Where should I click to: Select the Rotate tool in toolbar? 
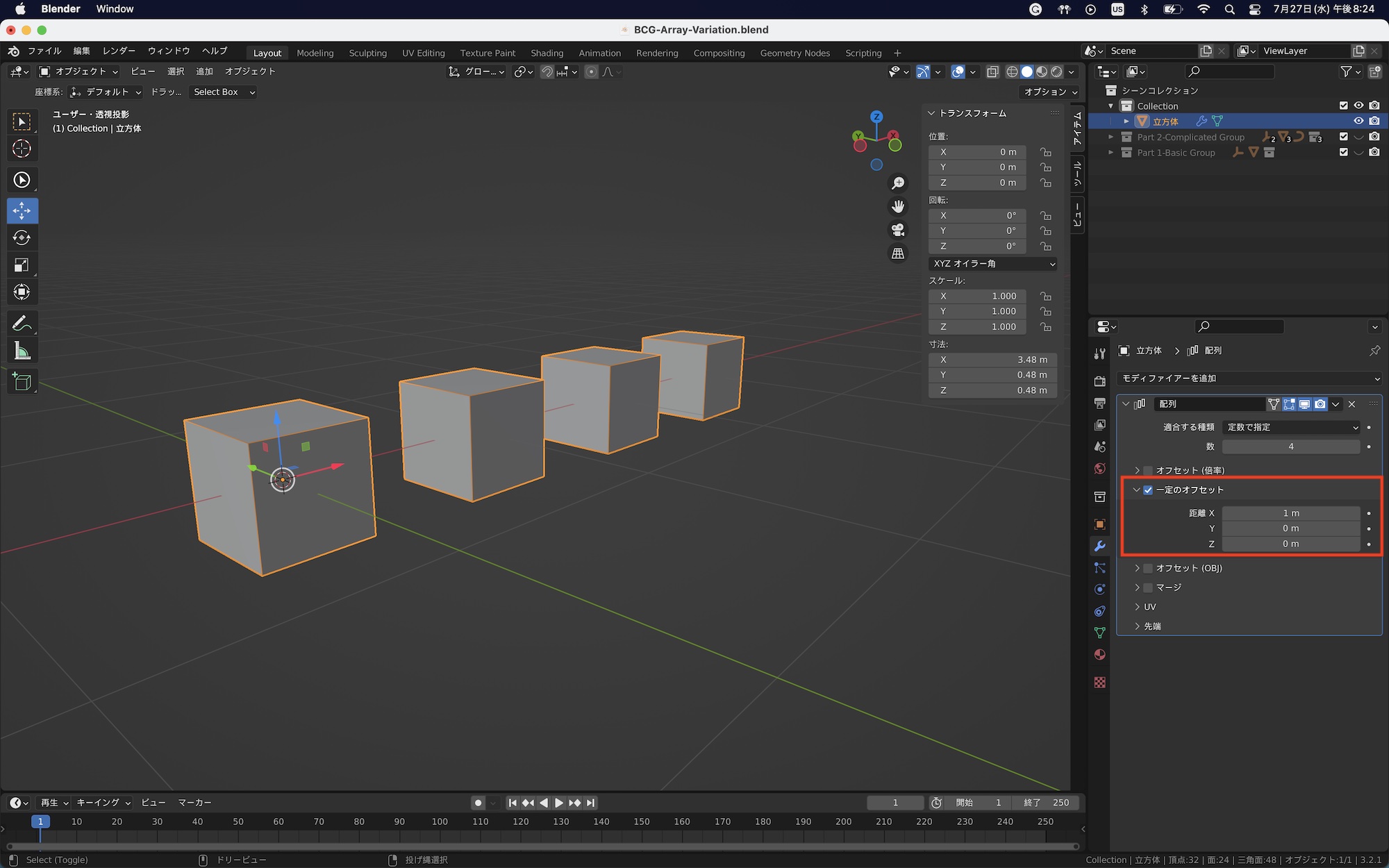tap(22, 237)
